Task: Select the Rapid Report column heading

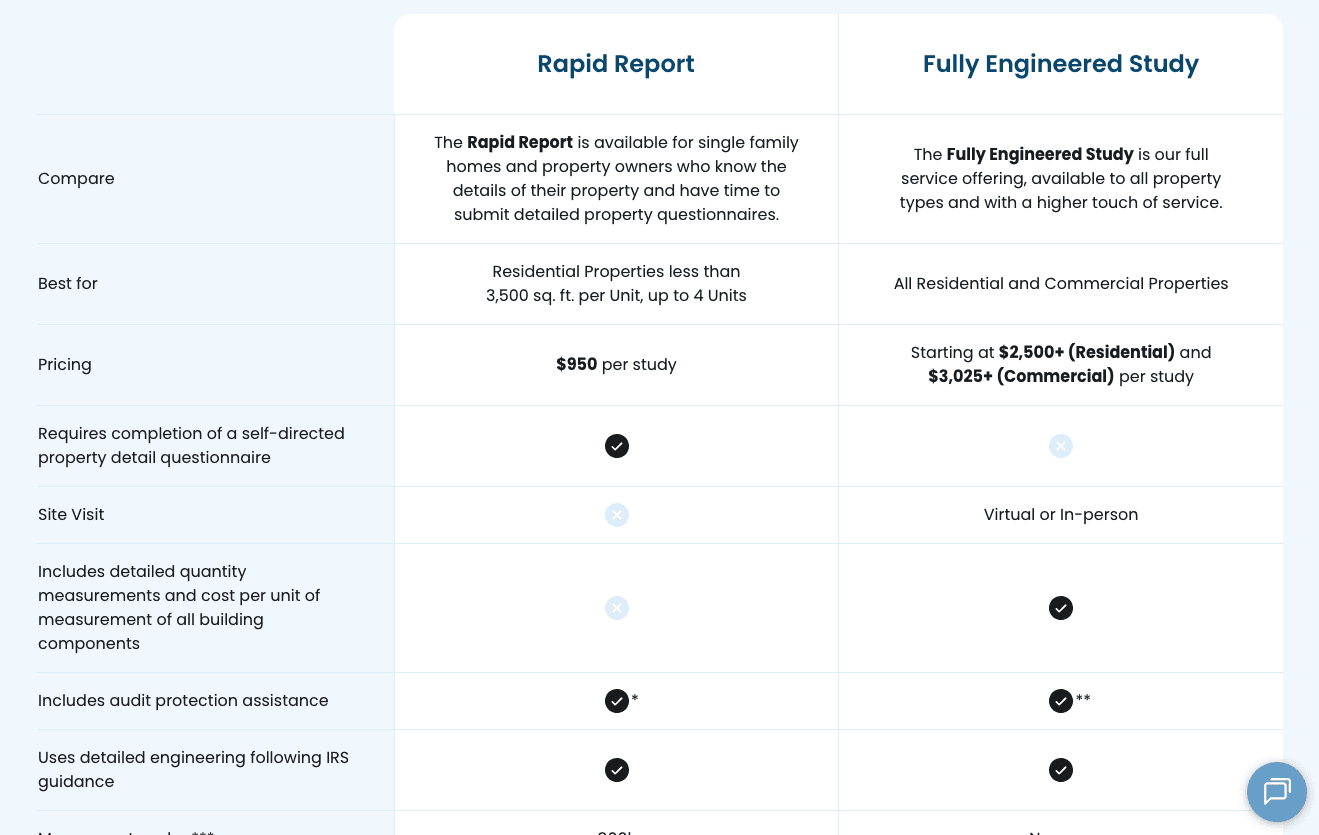Action: click(616, 64)
